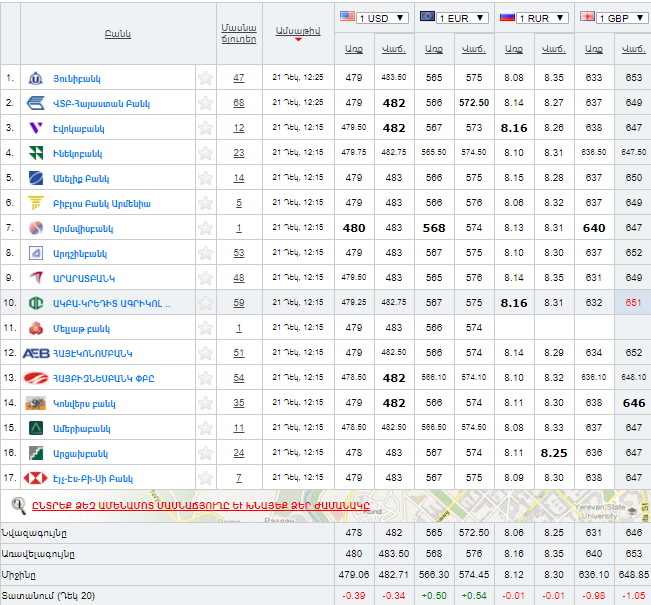Sort by Մասնաճյուղեր branches column header

239,34
